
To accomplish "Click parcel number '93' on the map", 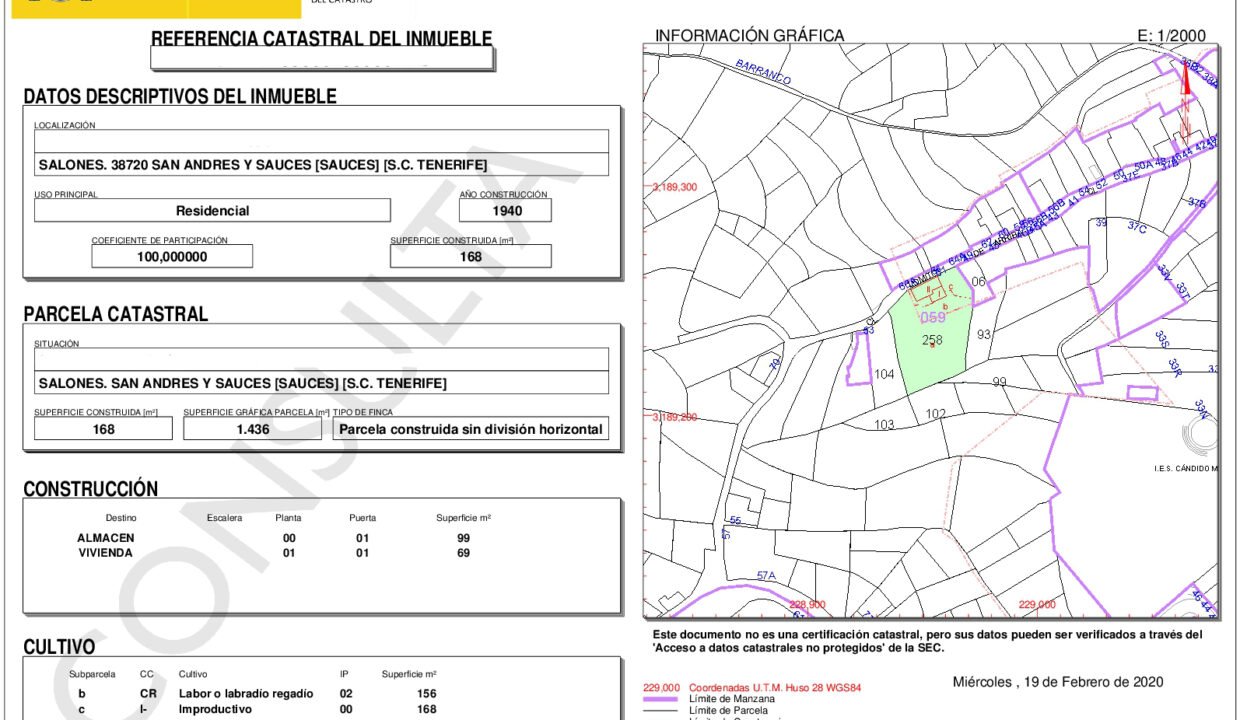I will tap(984, 333).
